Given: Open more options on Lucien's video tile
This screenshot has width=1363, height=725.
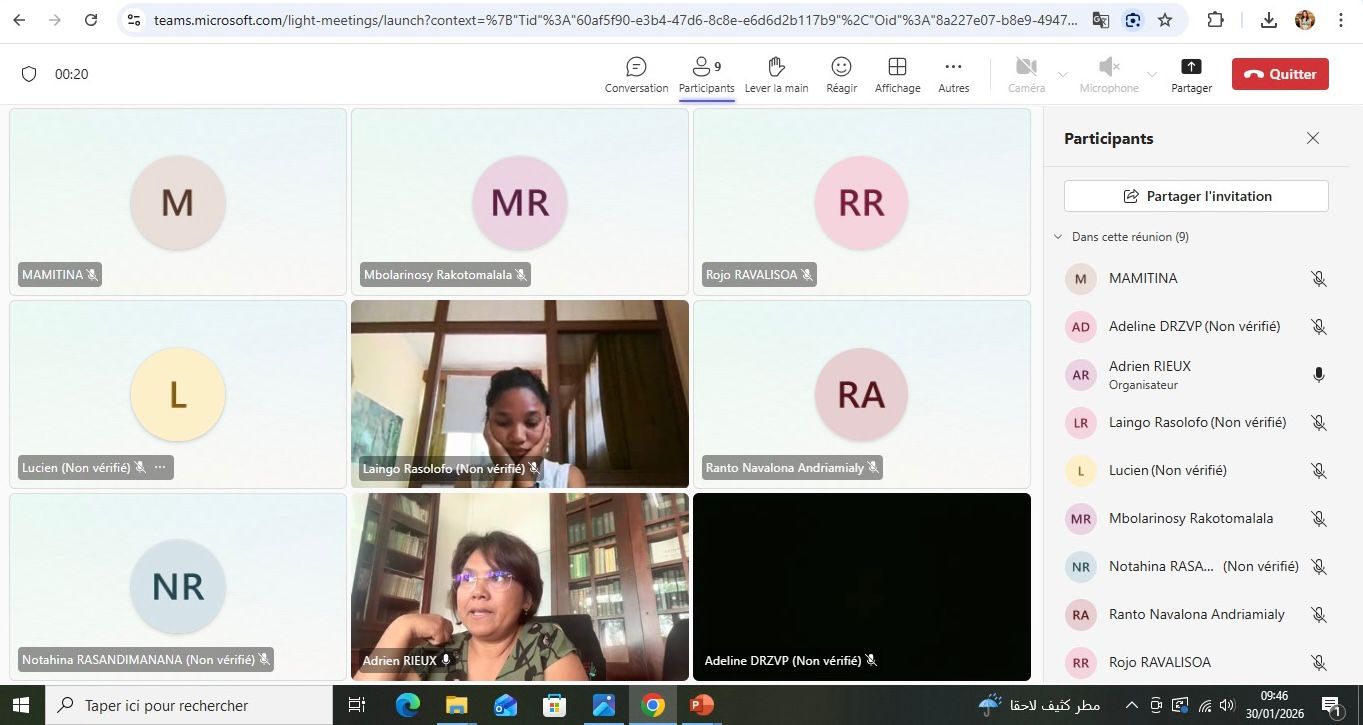Looking at the screenshot, I should coord(160,467).
